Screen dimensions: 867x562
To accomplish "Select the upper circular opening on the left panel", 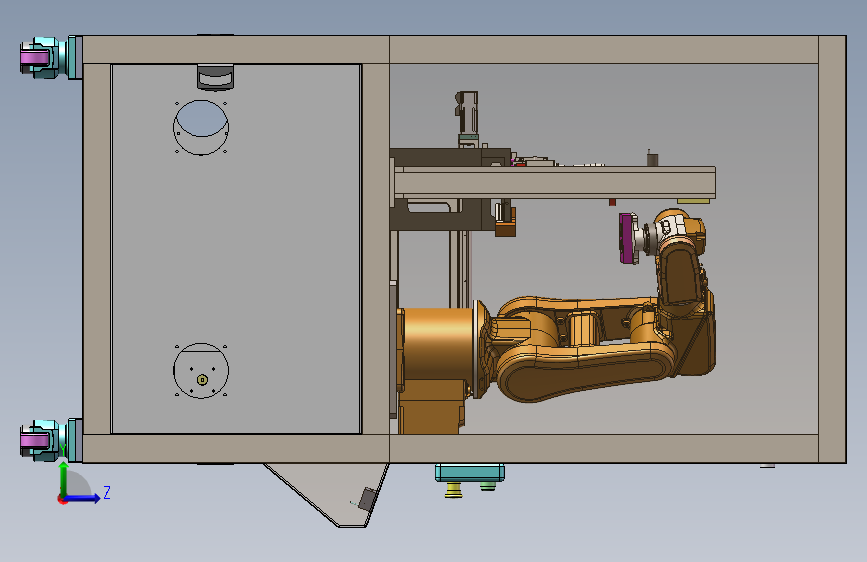I will [201, 127].
